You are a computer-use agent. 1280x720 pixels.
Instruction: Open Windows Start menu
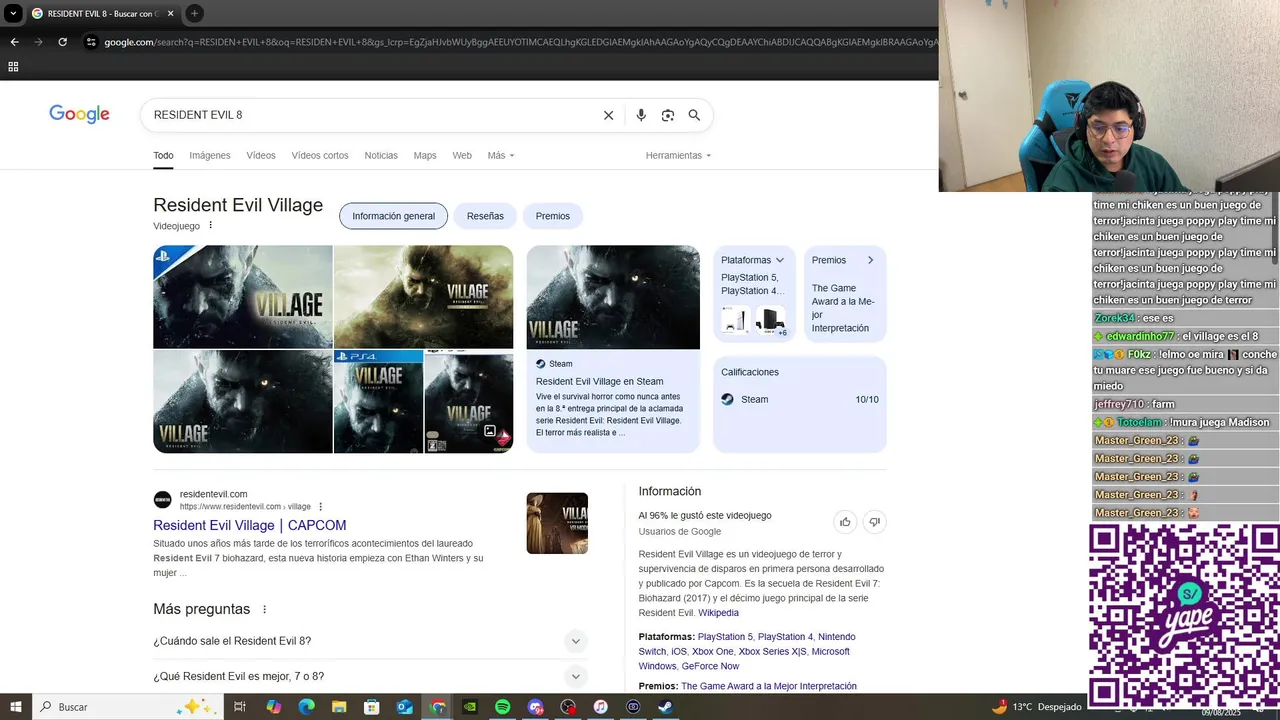click(x=16, y=707)
